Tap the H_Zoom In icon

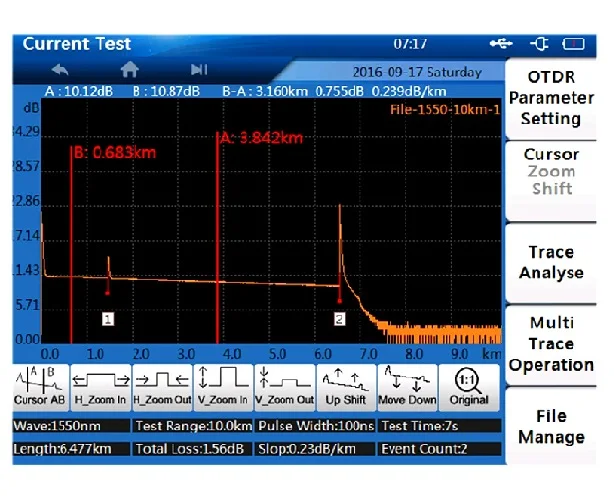(102, 387)
